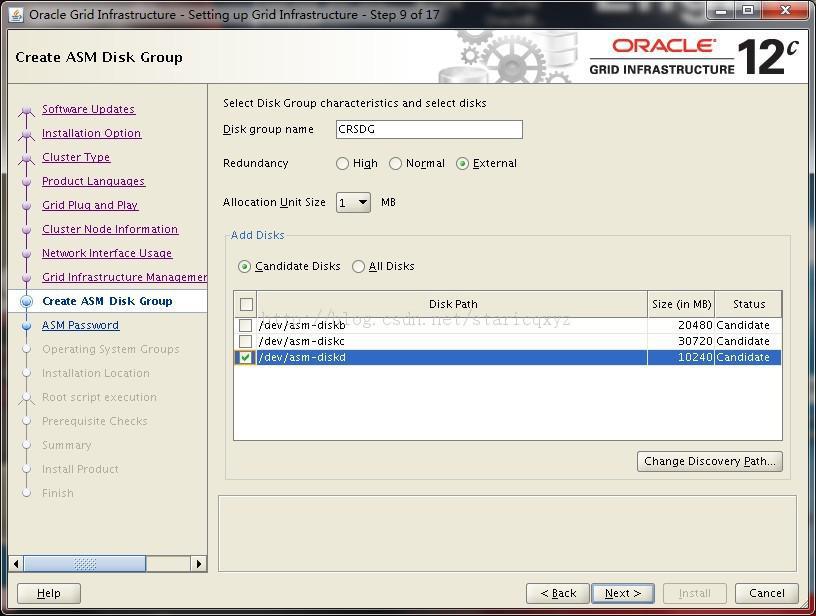Click the Back button

(558, 593)
